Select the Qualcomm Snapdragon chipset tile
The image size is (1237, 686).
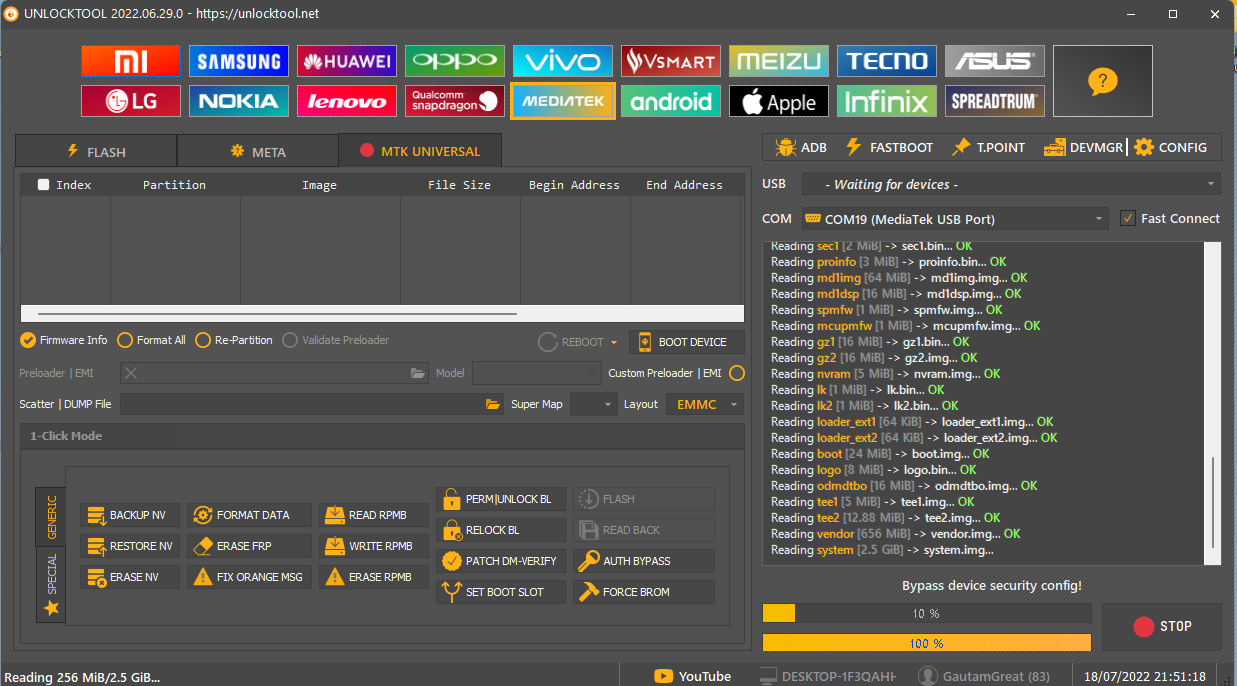tap(454, 101)
